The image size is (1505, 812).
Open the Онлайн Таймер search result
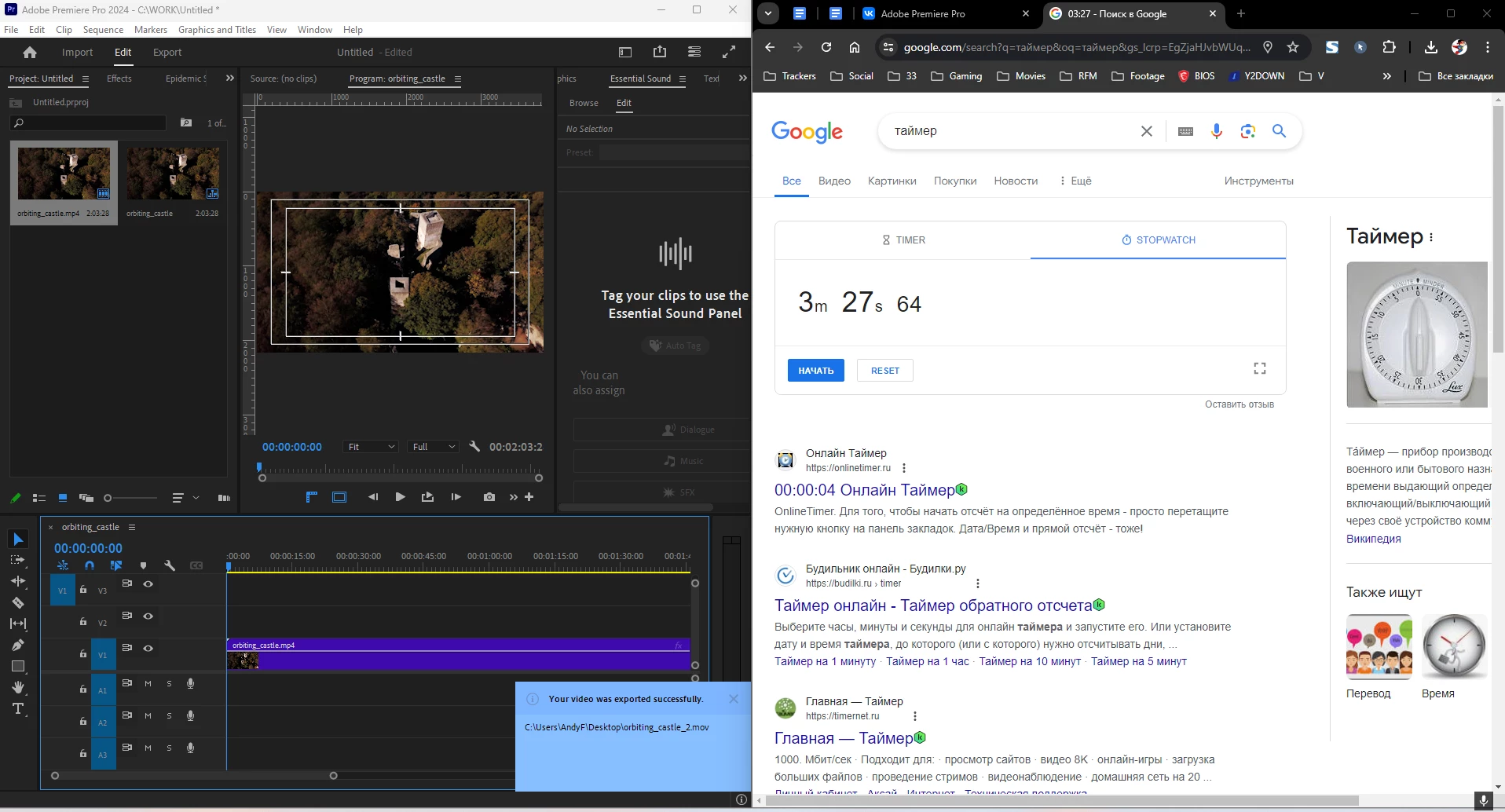[x=864, y=490]
